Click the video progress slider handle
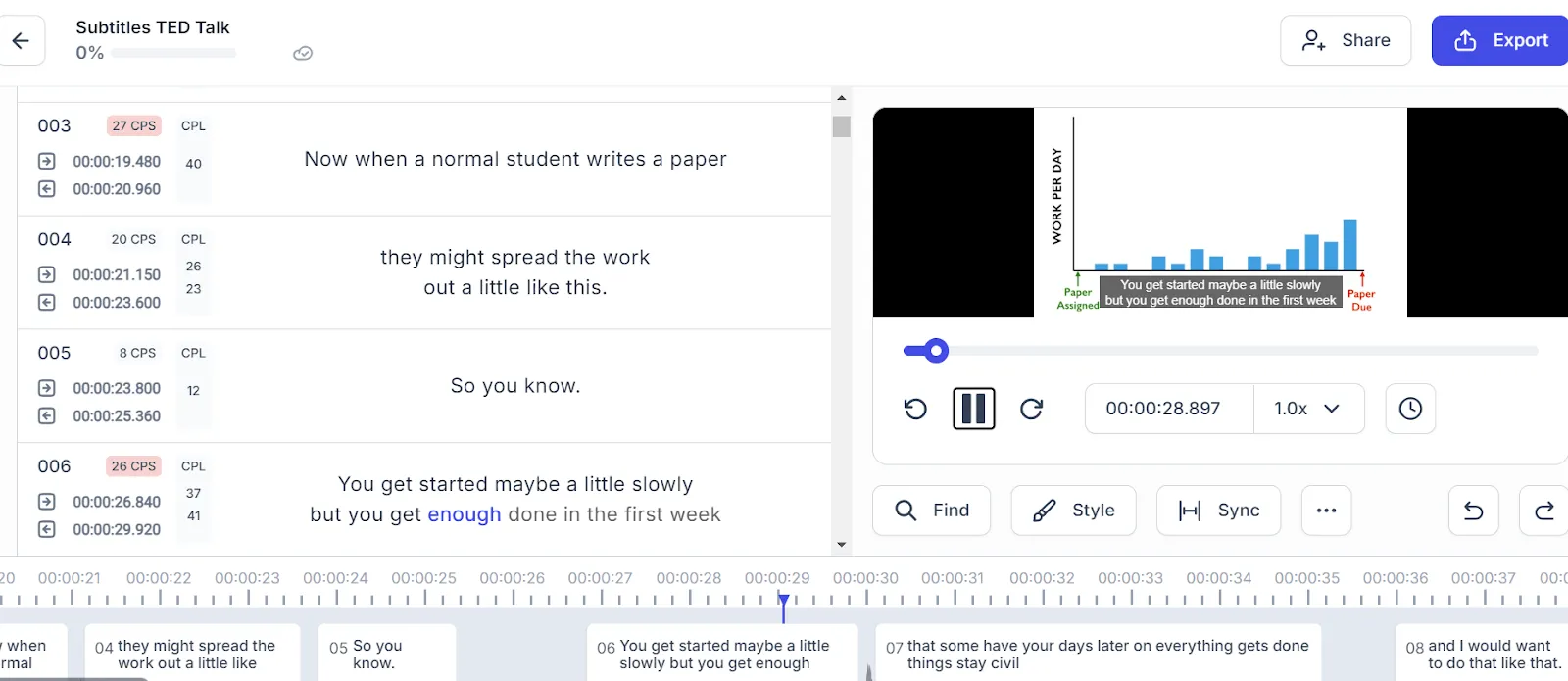The image size is (1568, 681). [x=937, y=351]
